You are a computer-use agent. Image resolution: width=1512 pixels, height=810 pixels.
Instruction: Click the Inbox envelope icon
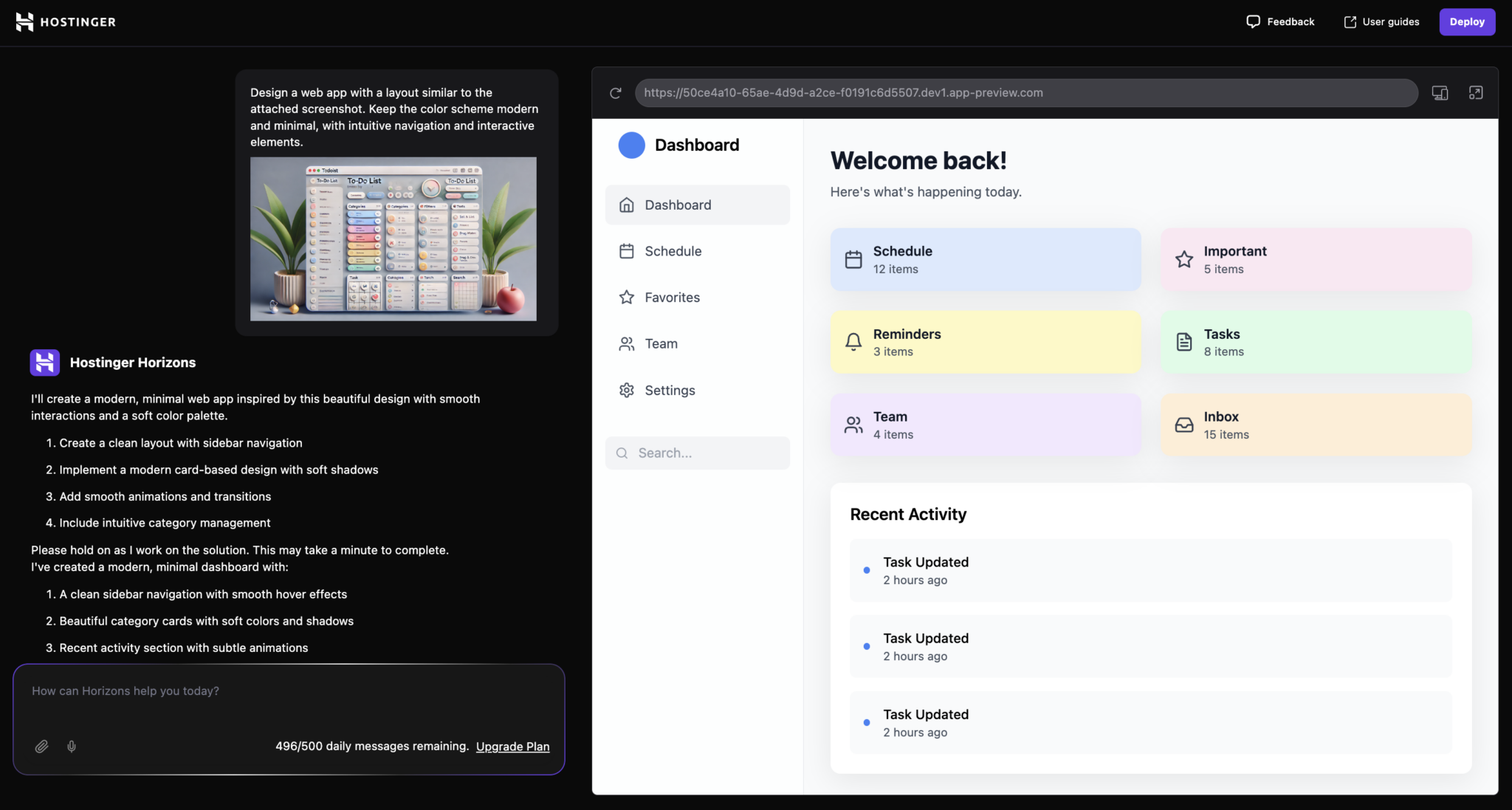pos(1183,425)
